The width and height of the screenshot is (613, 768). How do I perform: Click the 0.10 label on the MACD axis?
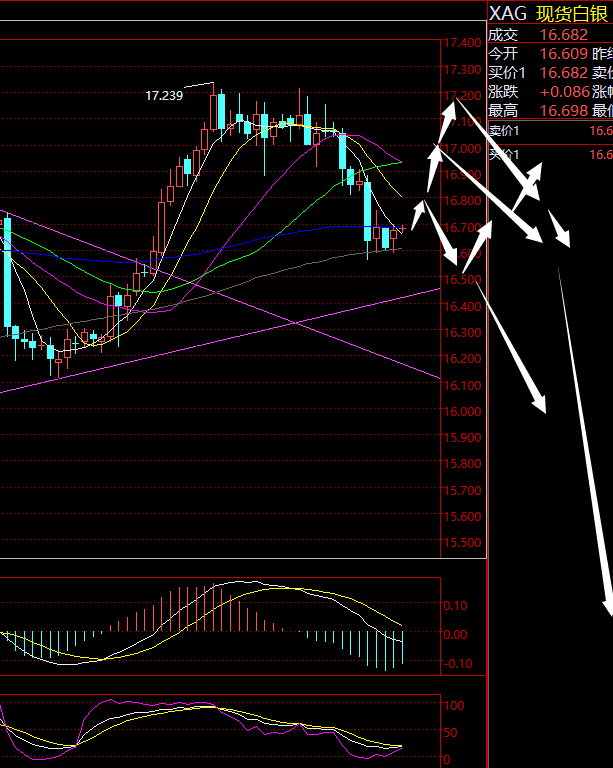pyautogui.click(x=455, y=606)
